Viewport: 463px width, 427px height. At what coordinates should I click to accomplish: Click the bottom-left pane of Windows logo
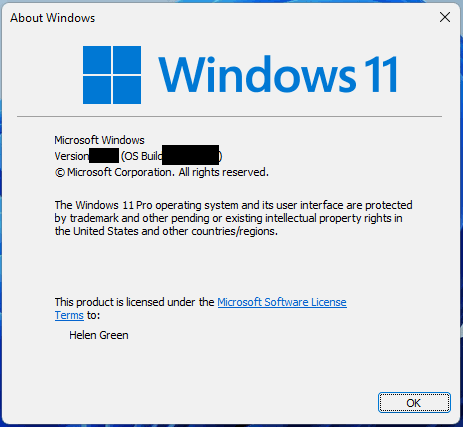pos(97,90)
